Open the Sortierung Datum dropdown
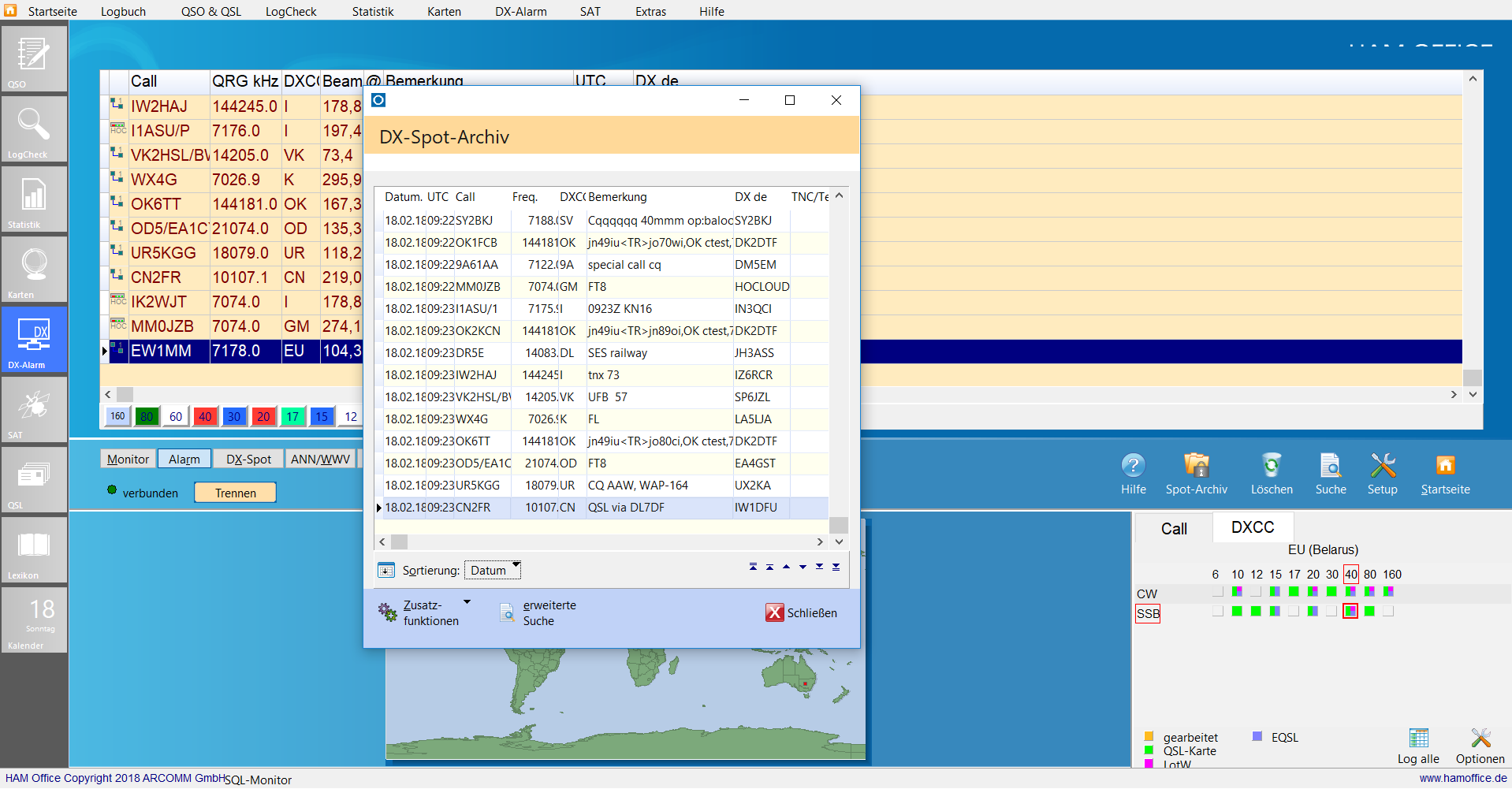 (x=493, y=570)
